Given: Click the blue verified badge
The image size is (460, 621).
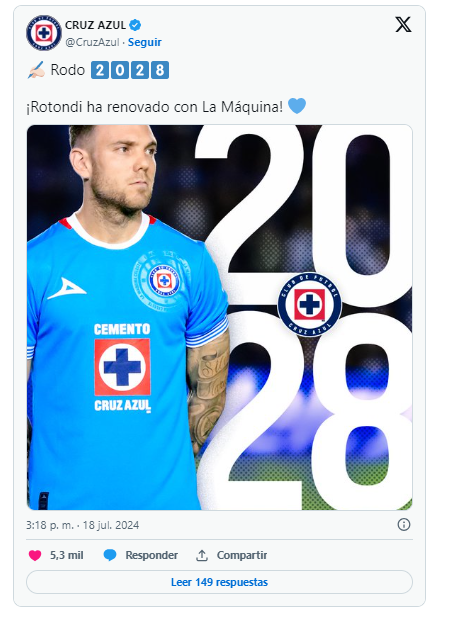Looking at the screenshot, I should coord(136,25).
